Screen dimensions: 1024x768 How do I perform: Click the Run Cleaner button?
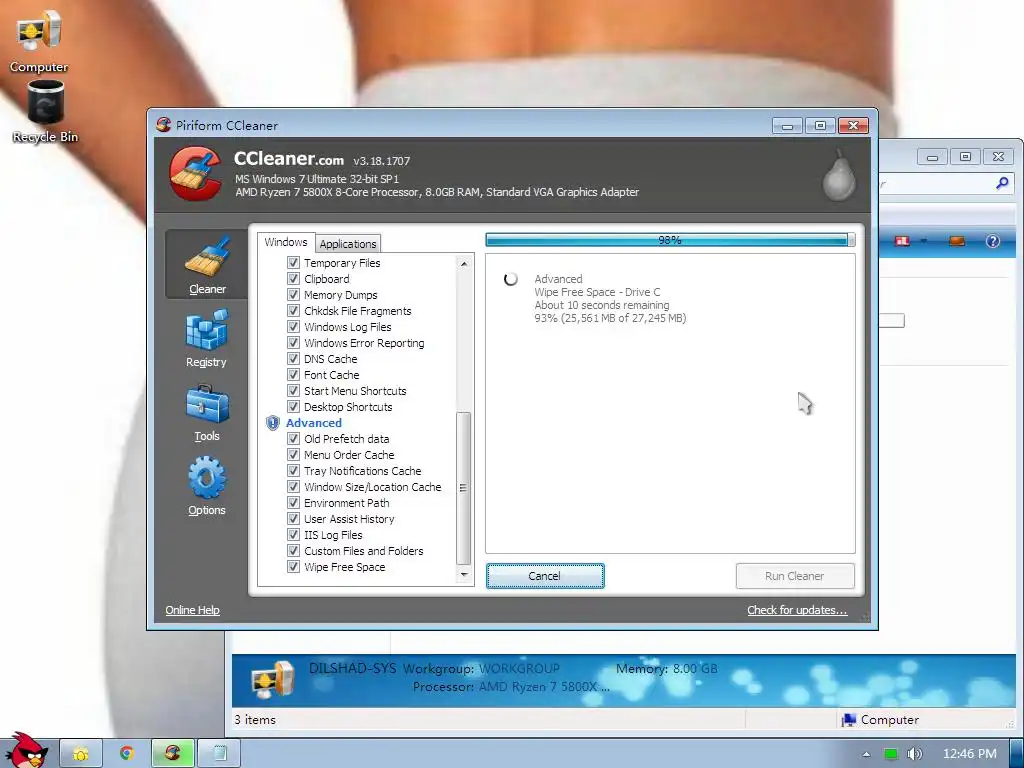coord(795,576)
